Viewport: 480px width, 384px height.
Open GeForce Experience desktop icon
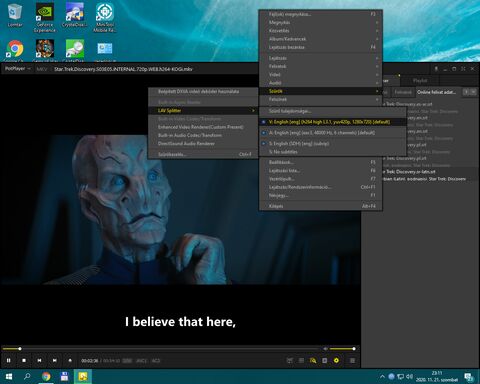click(45, 17)
